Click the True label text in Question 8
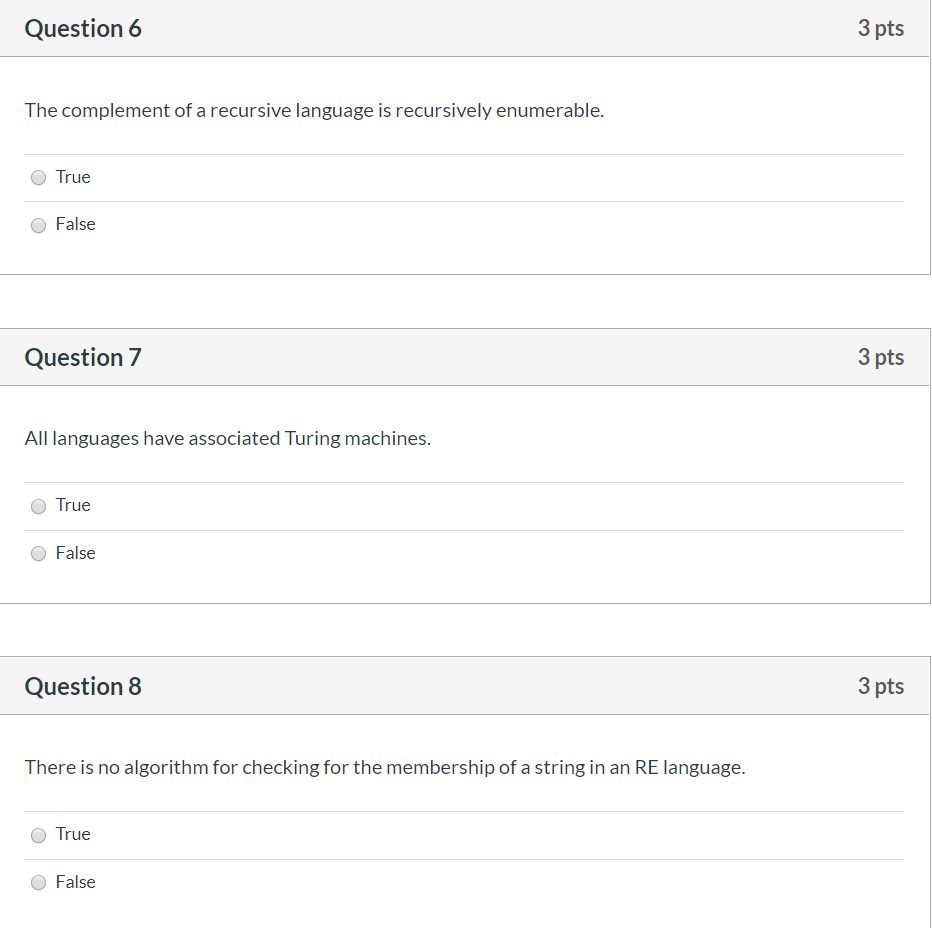932x928 pixels. point(73,833)
